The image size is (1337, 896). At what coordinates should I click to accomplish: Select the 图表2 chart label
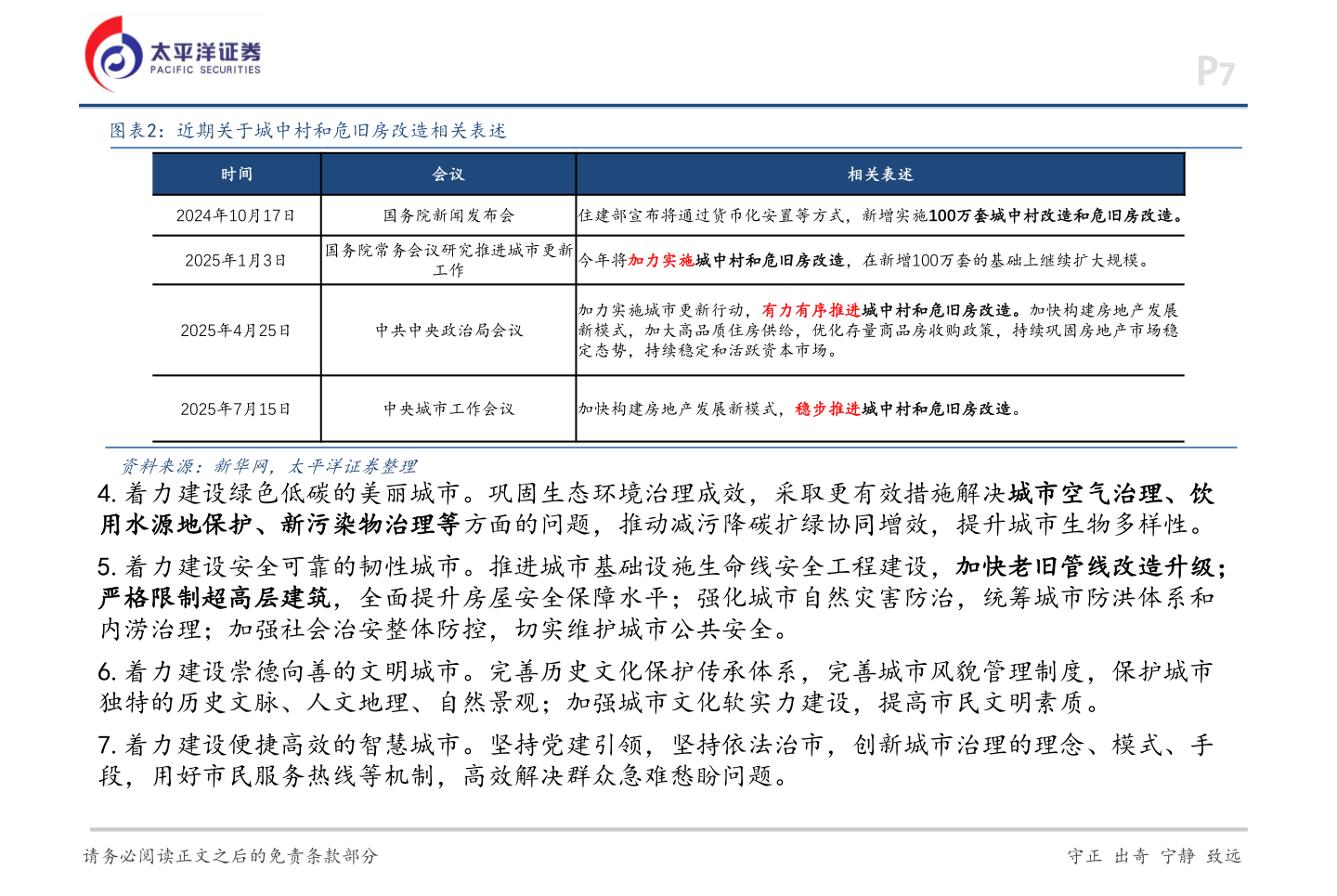[135, 130]
